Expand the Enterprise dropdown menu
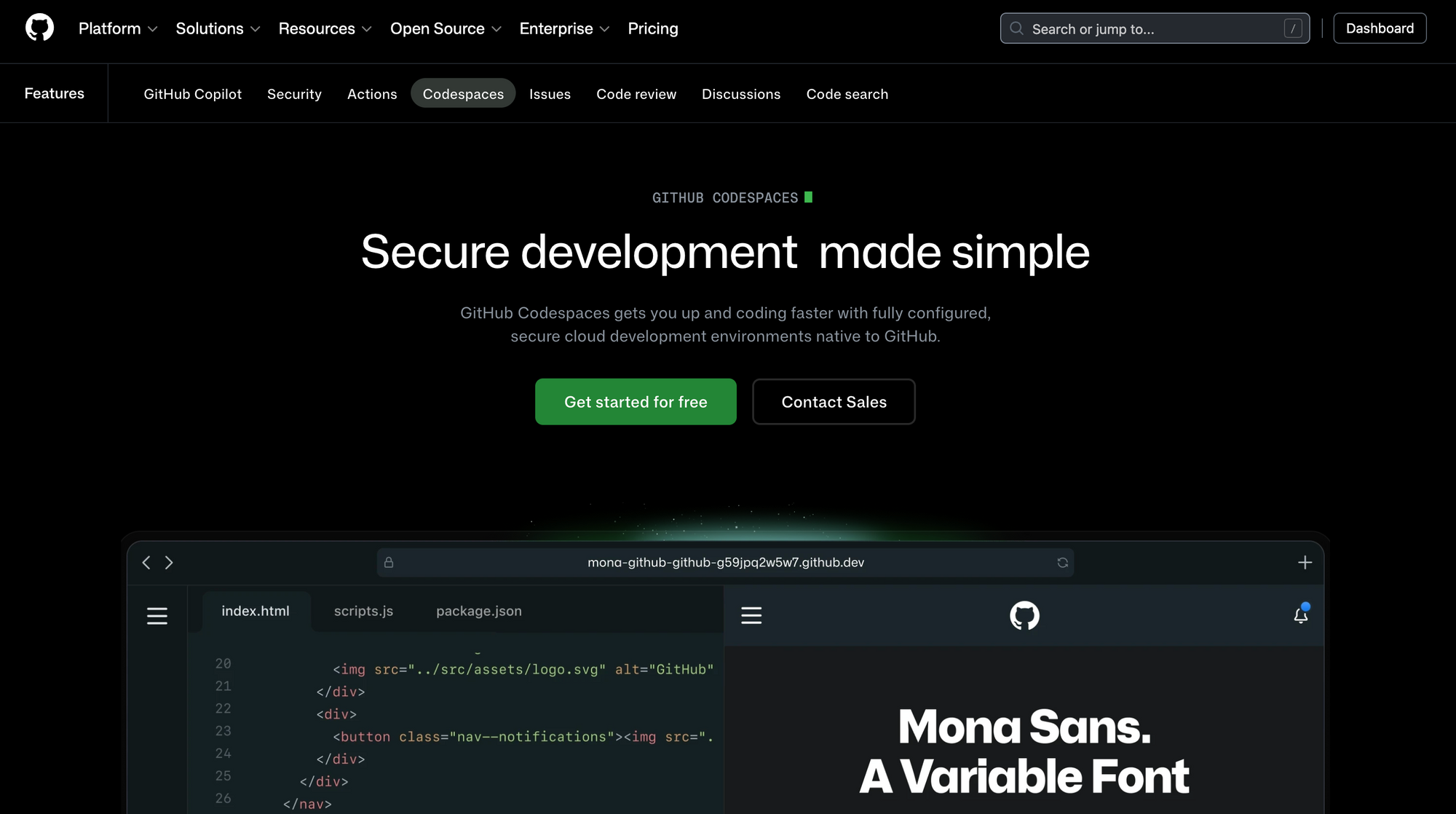1456x814 pixels. point(564,28)
